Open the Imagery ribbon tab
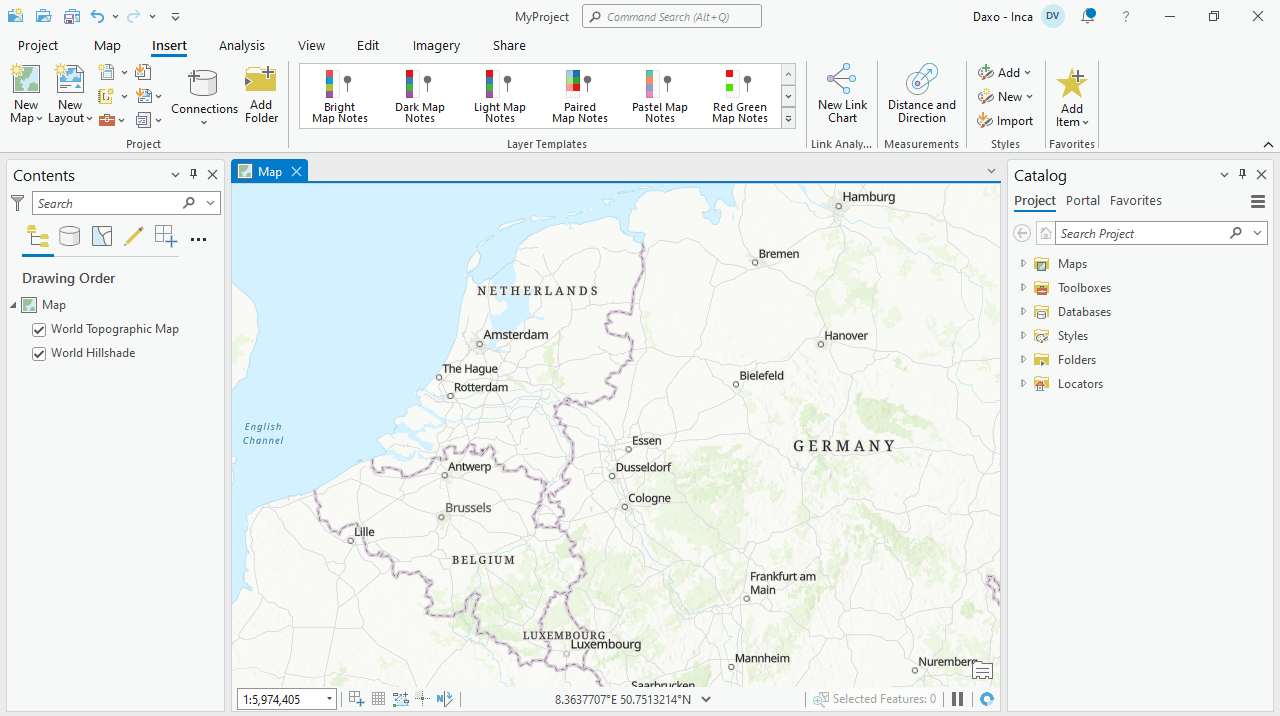The height and width of the screenshot is (716, 1280). (x=436, y=45)
